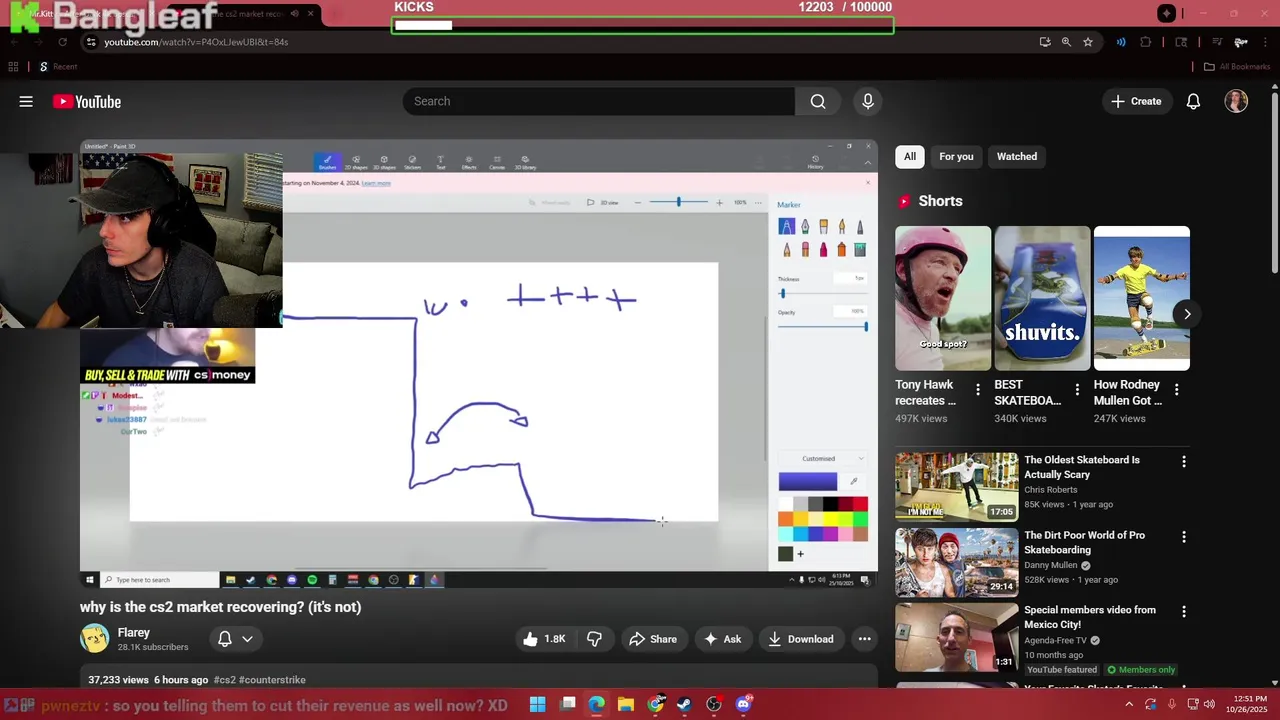Open options for Tony Hawk short
This screenshot has height=720, width=1280.
click(978, 389)
